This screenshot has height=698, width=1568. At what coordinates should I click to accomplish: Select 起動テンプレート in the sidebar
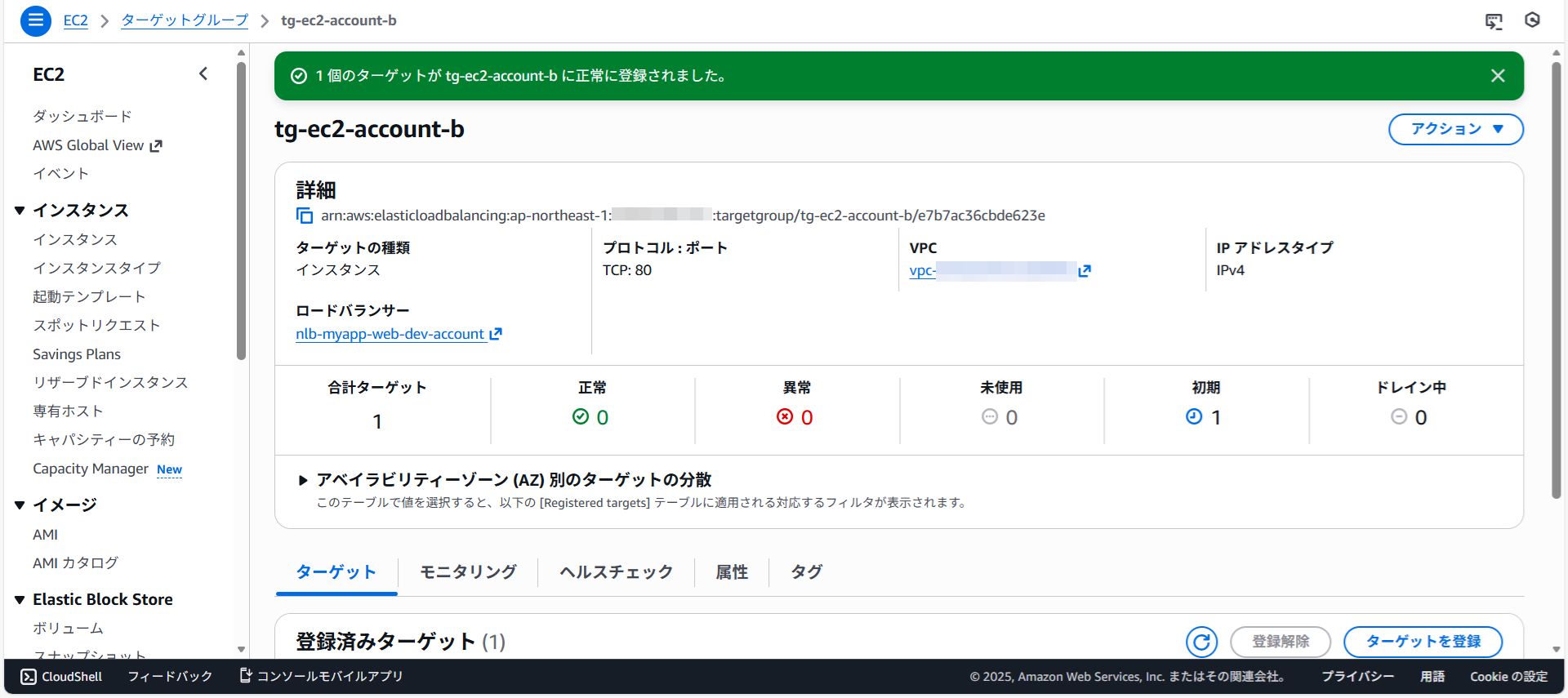click(89, 297)
